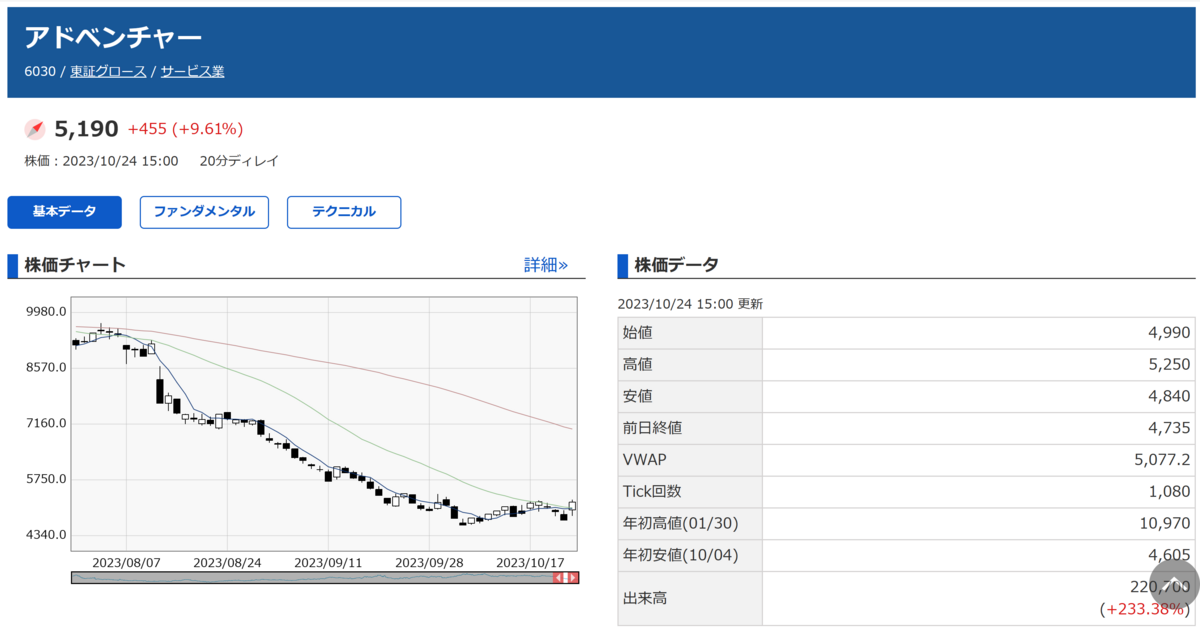Click the current price 5,190
1200x631 pixels.
86,129
